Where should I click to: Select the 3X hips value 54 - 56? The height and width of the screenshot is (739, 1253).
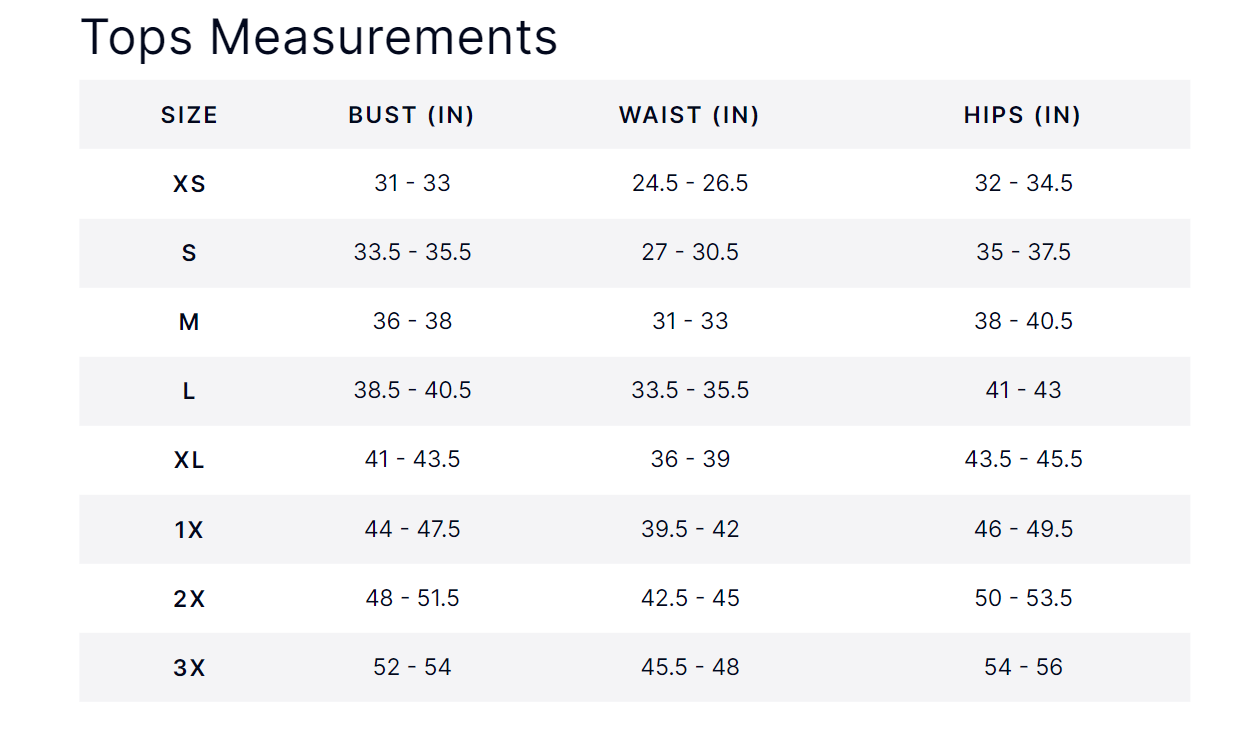tap(1023, 666)
